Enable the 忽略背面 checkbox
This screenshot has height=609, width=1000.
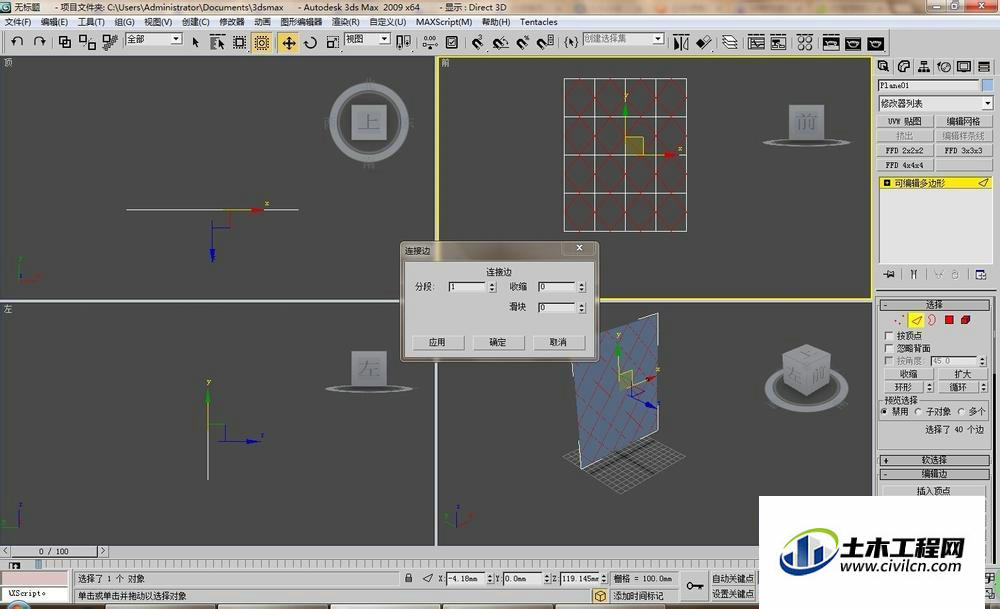(x=889, y=348)
